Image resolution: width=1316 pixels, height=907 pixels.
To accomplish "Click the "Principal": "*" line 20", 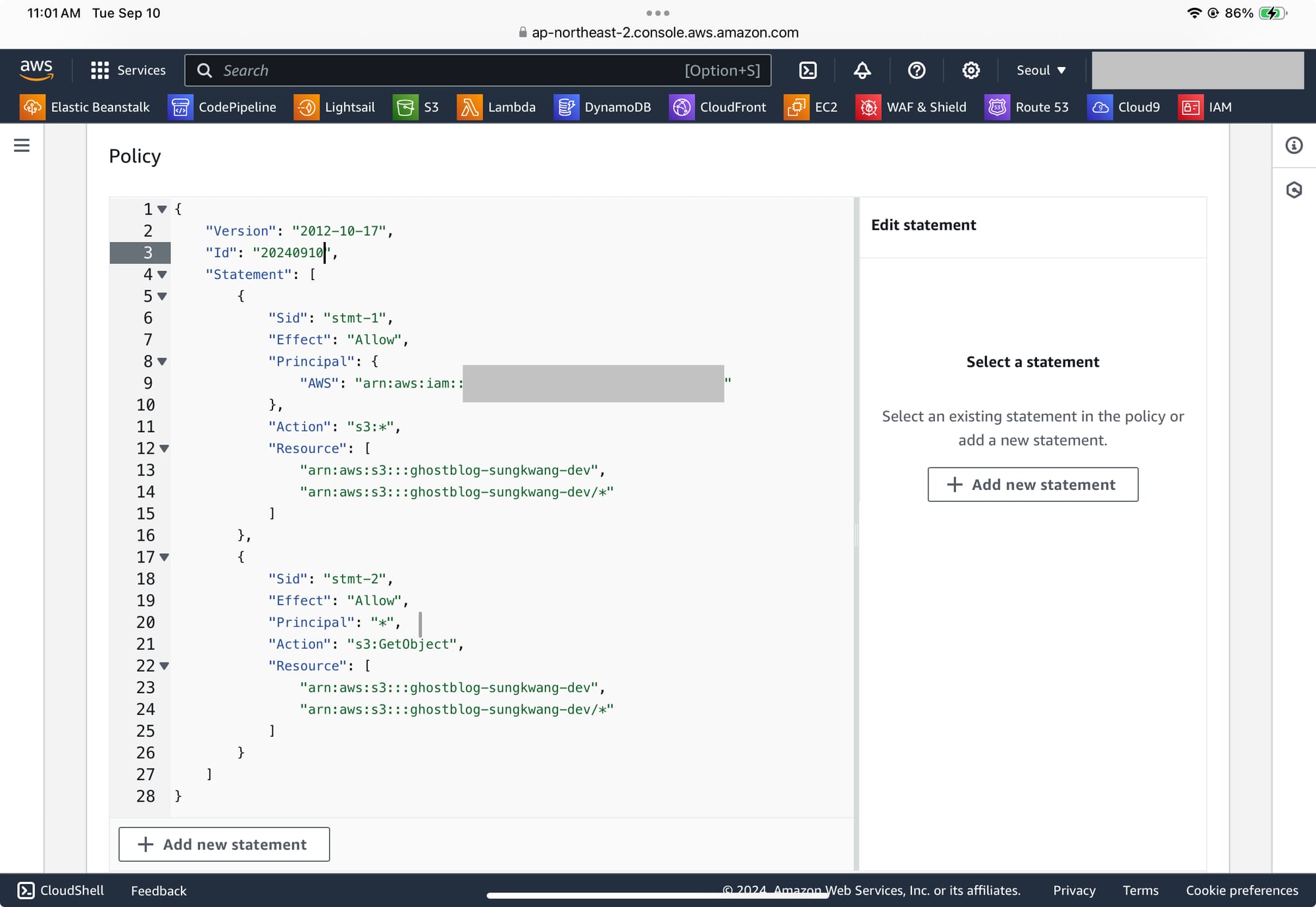I will (x=334, y=622).
